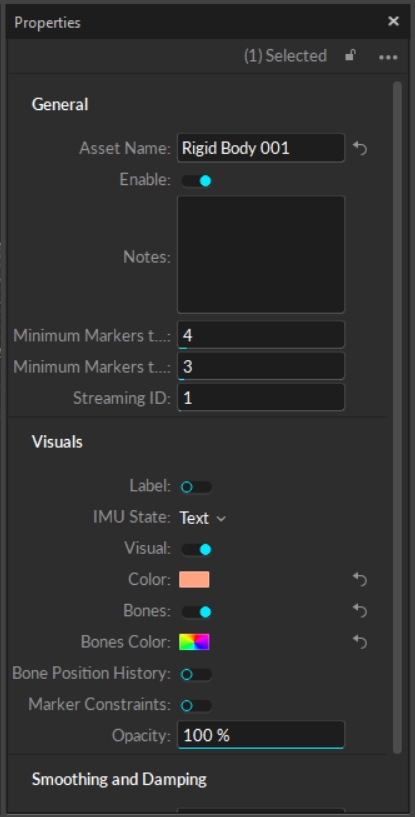Screen dimensions: 415x817
Task: Open the IMU State dropdown
Action: coord(203,518)
